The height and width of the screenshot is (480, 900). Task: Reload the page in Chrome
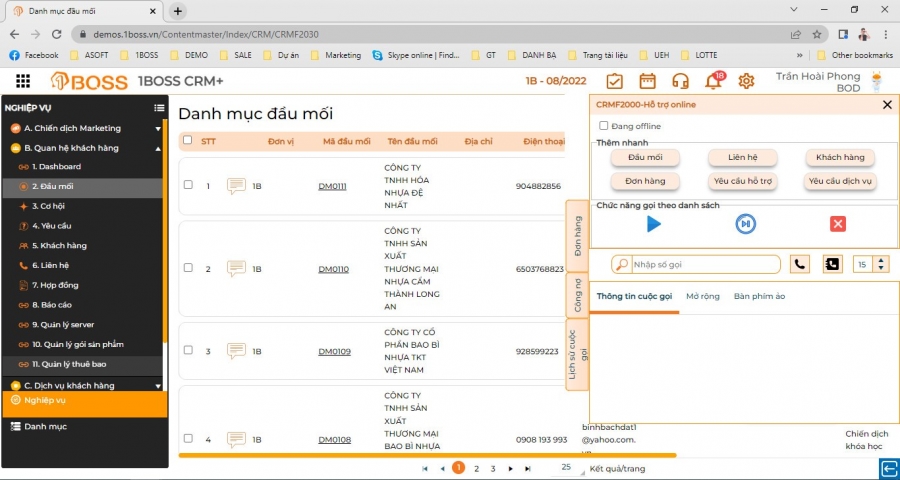point(56,34)
